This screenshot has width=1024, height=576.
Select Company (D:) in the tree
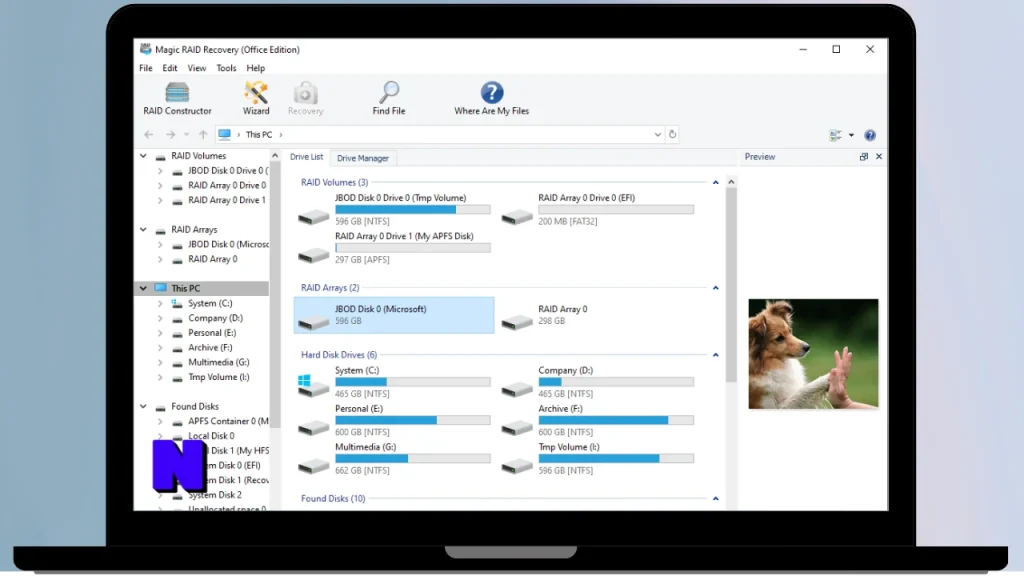point(215,318)
